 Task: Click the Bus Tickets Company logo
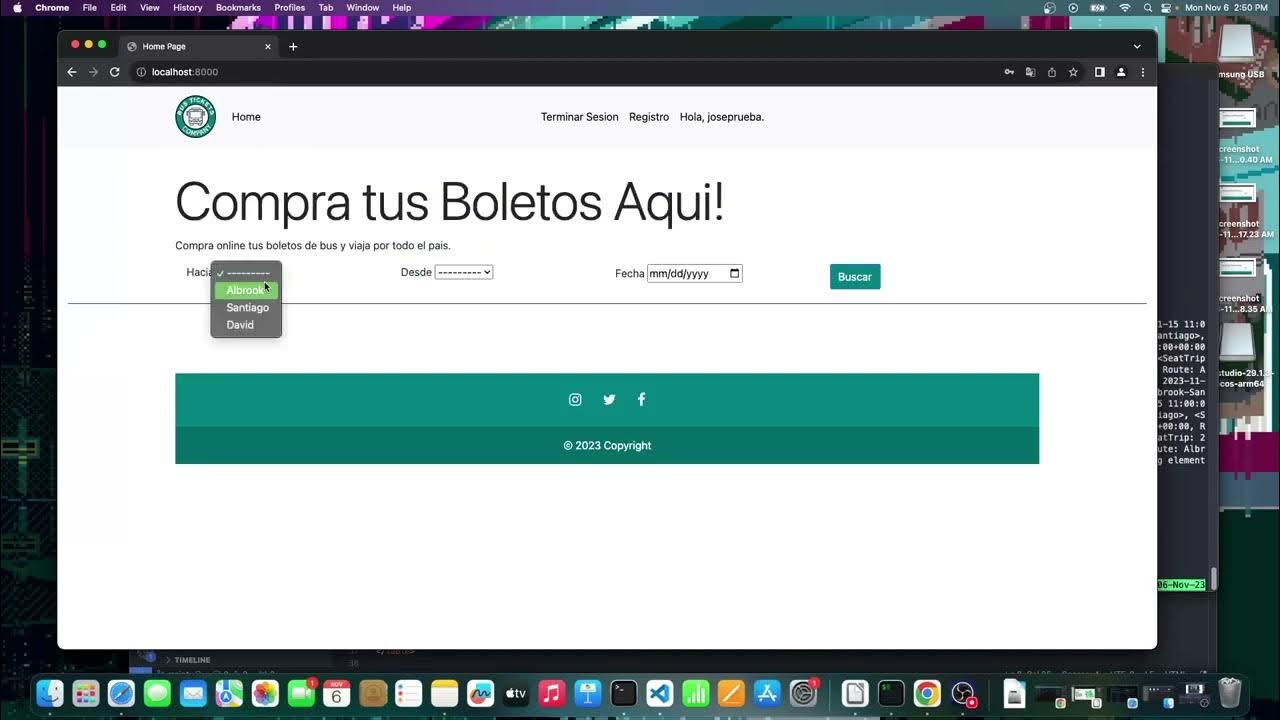coord(195,117)
